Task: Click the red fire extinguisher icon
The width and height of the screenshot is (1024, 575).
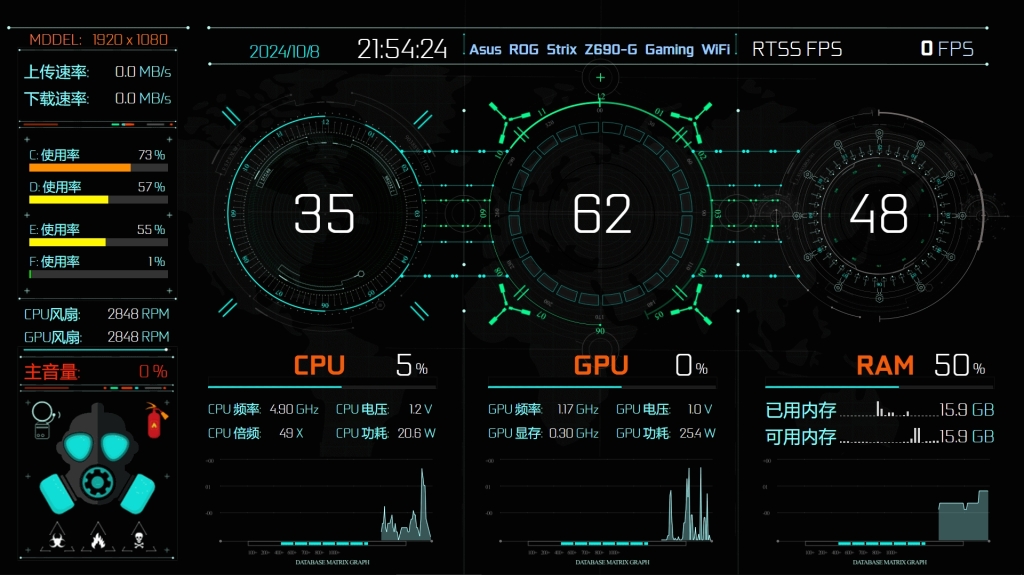Action: [x=154, y=421]
